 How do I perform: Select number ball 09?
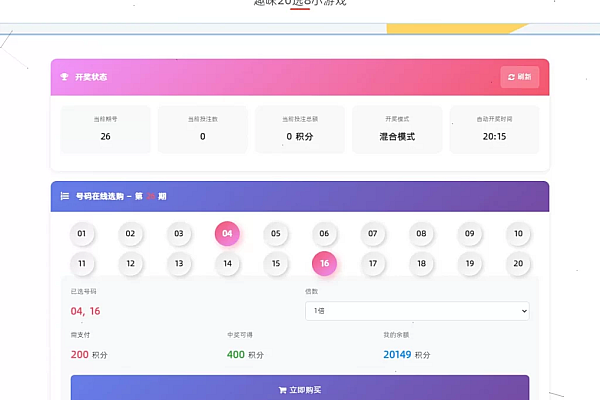point(470,233)
